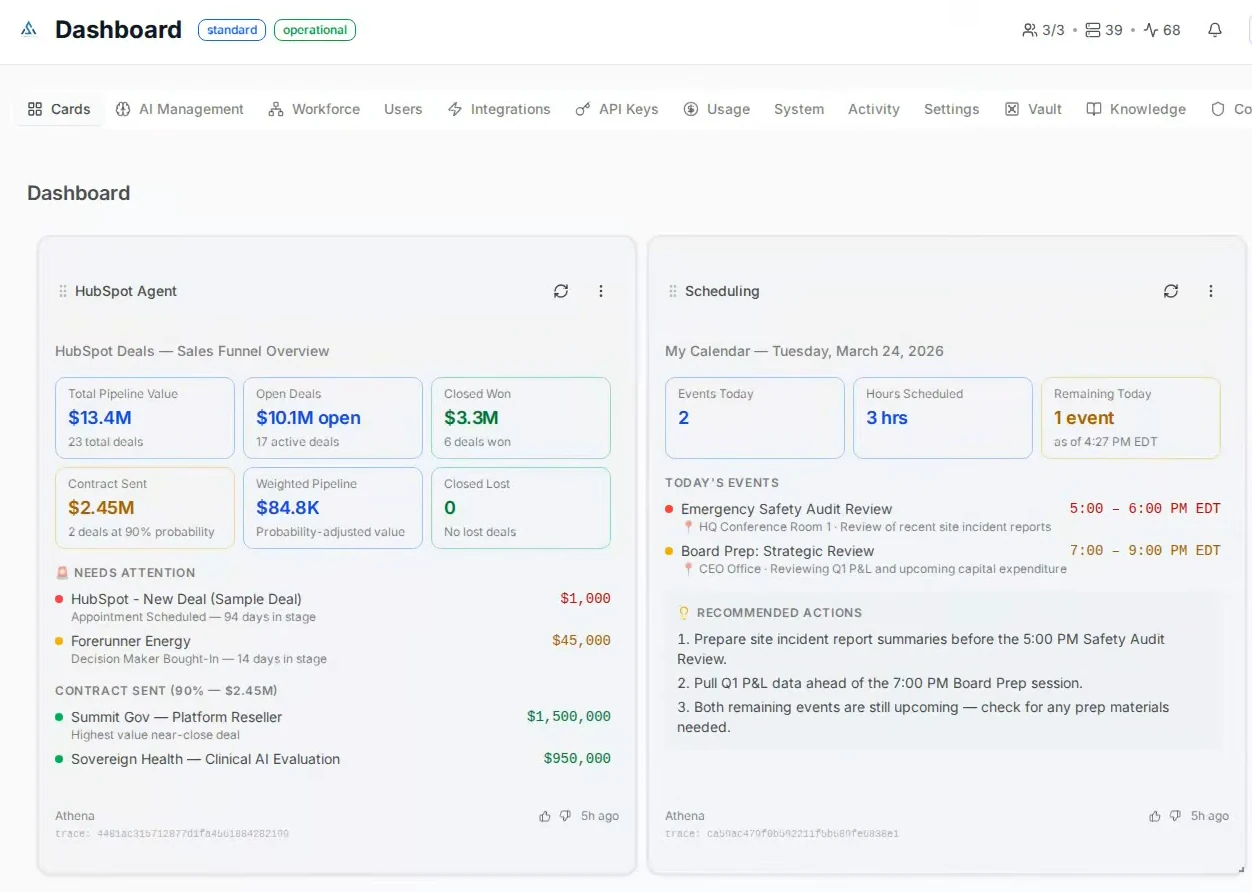Open HubSpot Agent card options menu
The image size is (1252, 892).
(x=601, y=291)
